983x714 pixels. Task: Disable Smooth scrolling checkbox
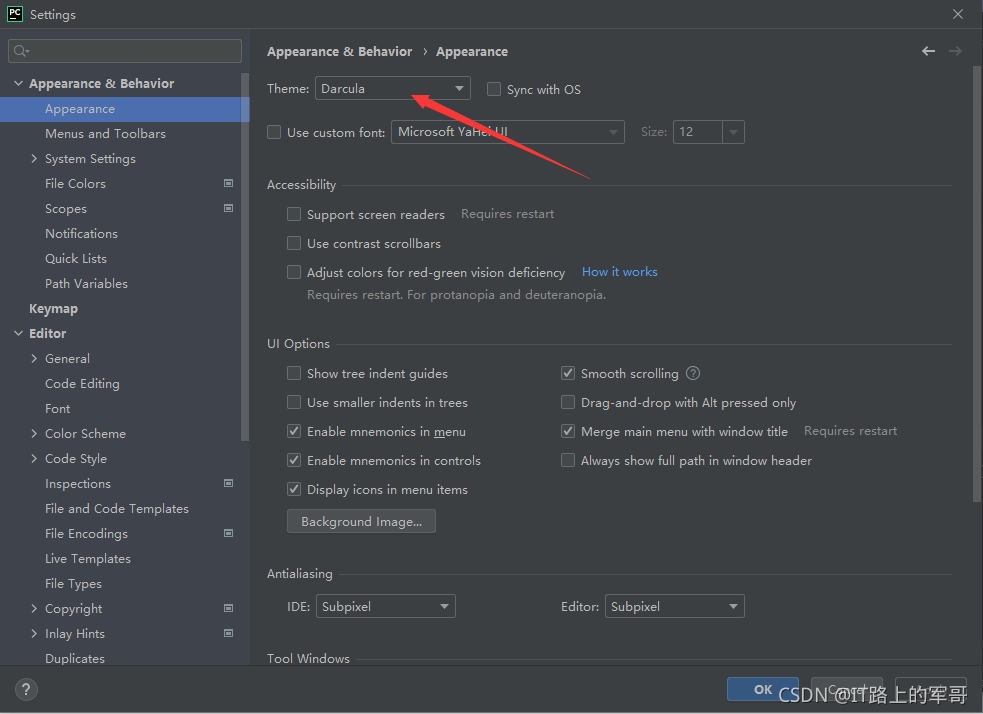click(568, 374)
